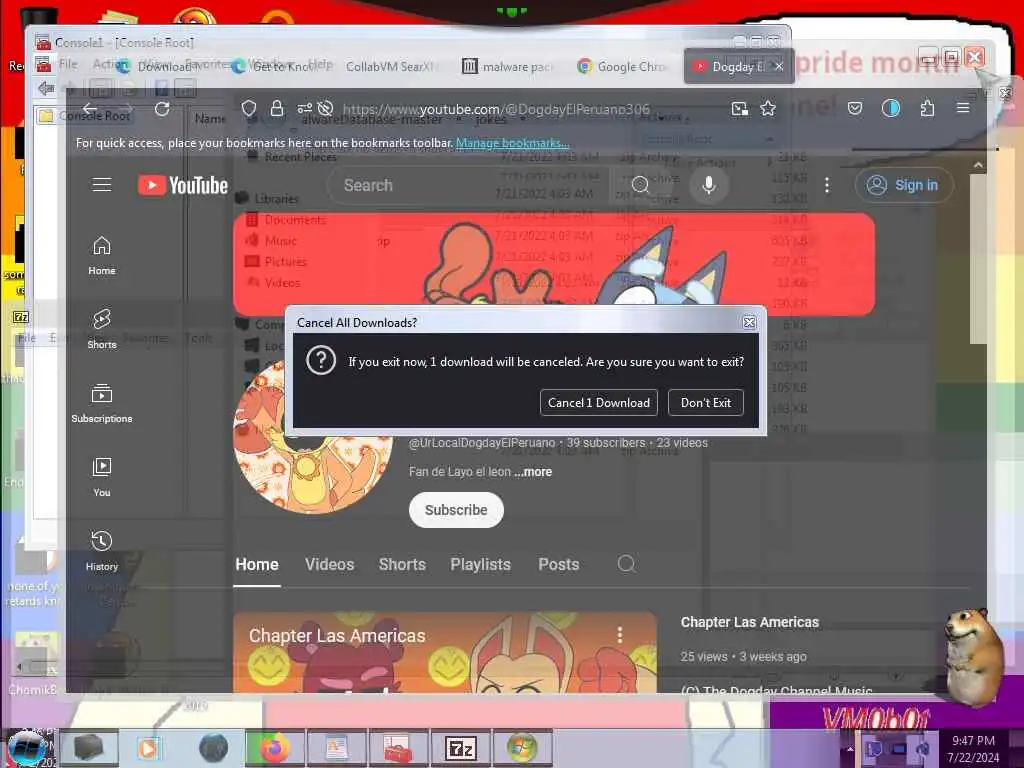Open the You section in sidebar
The image size is (1024, 768).
click(x=102, y=477)
